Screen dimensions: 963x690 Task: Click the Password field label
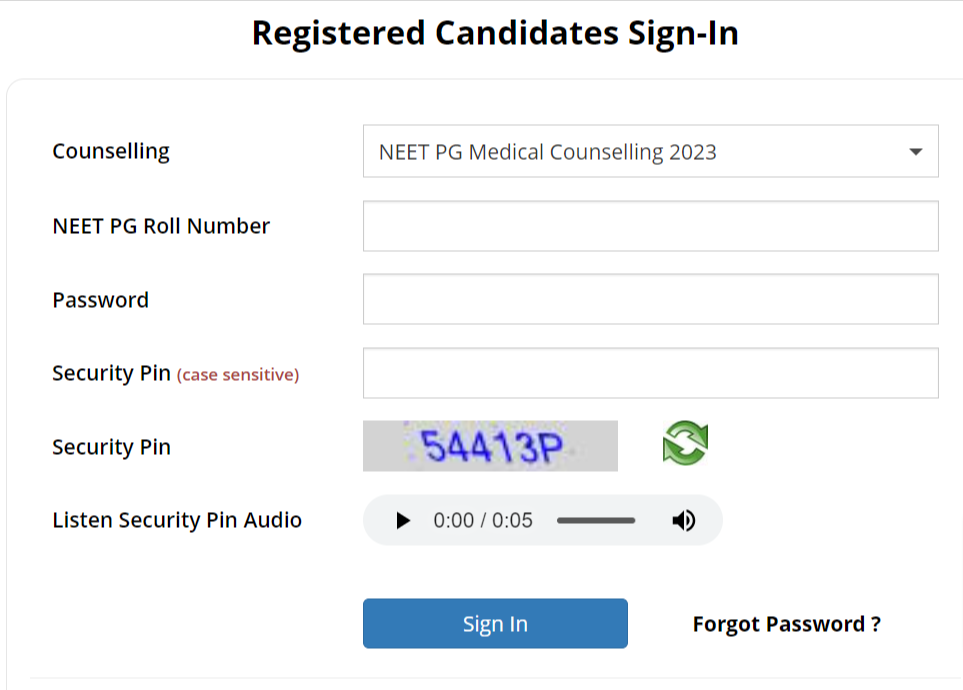[x=100, y=300]
